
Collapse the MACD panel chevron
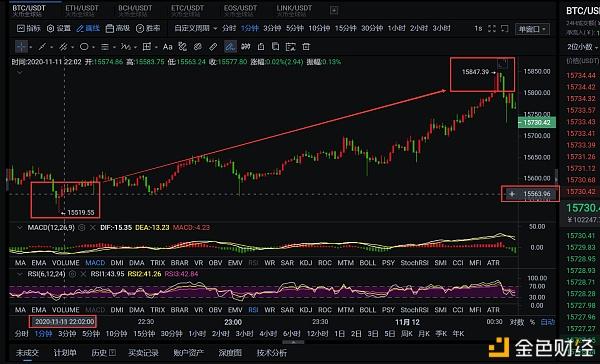pos(20,227)
